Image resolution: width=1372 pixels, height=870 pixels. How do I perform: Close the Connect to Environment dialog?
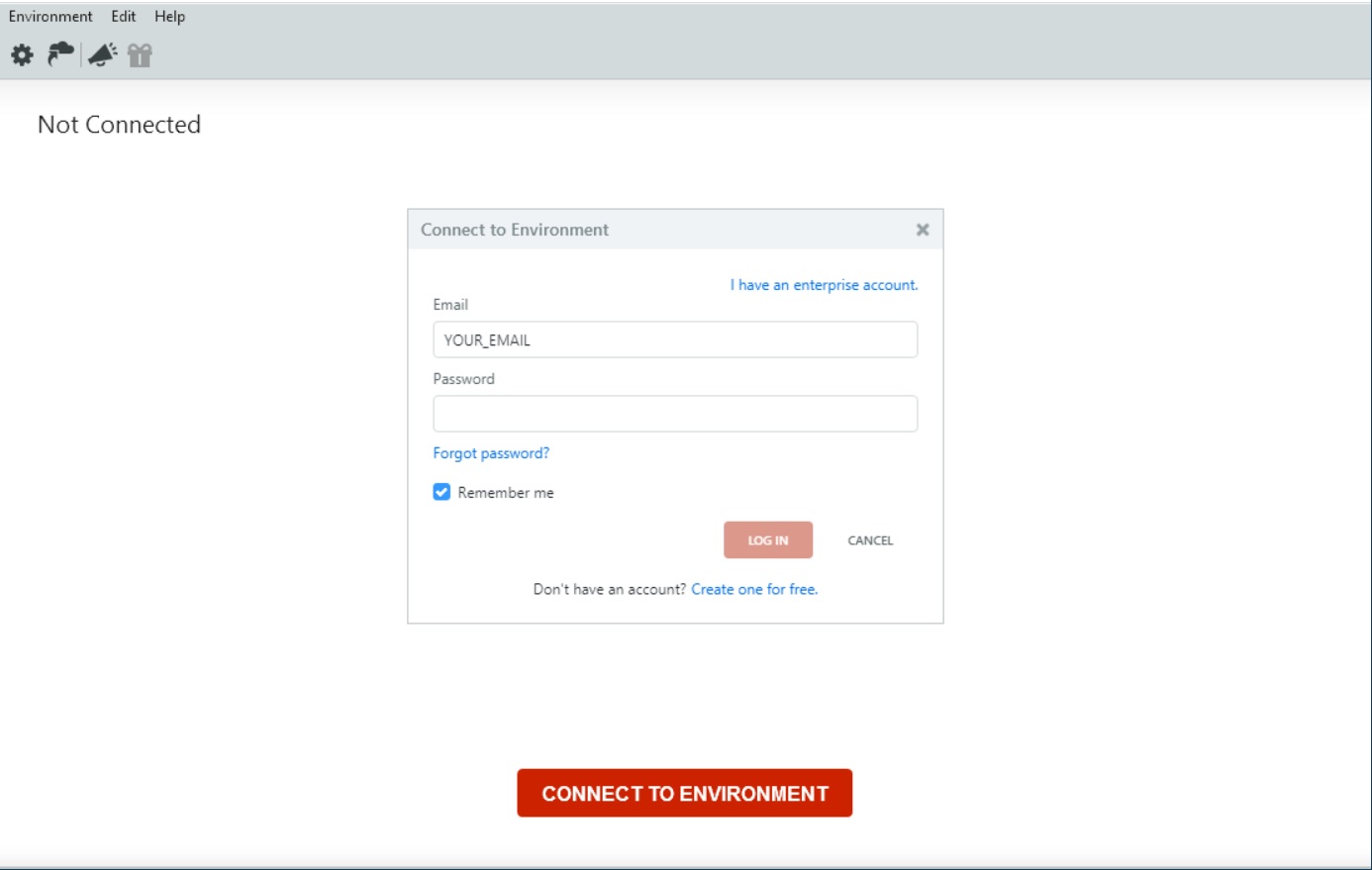pyautogui.click(x=922, y=230)
